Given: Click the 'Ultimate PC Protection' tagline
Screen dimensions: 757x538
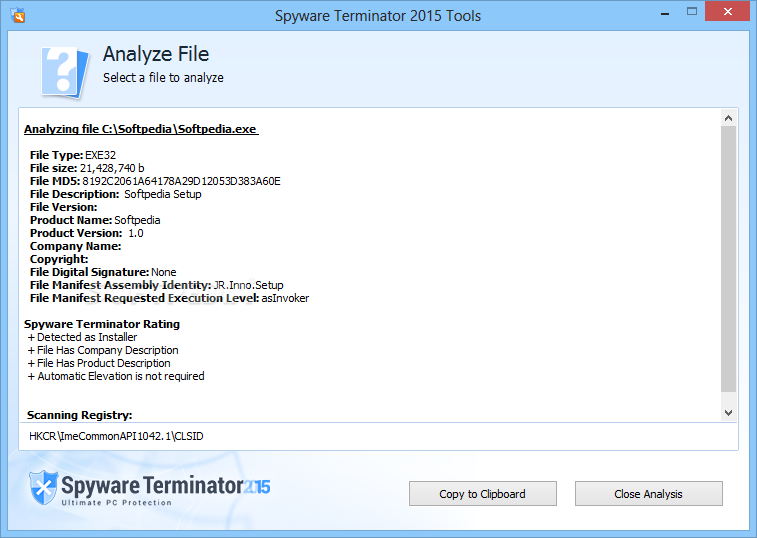Looking at the screenshot, I should point(117,503).
